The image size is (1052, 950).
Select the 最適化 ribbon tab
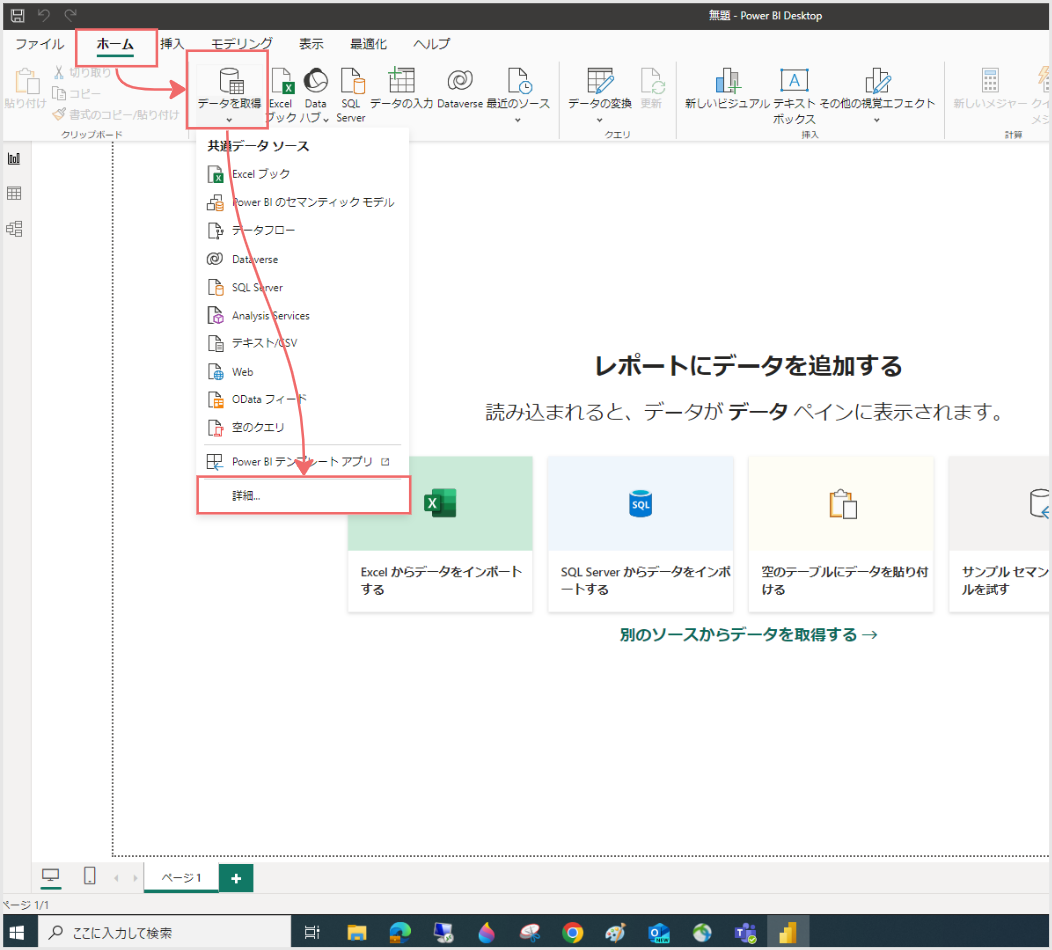[368, 44]
